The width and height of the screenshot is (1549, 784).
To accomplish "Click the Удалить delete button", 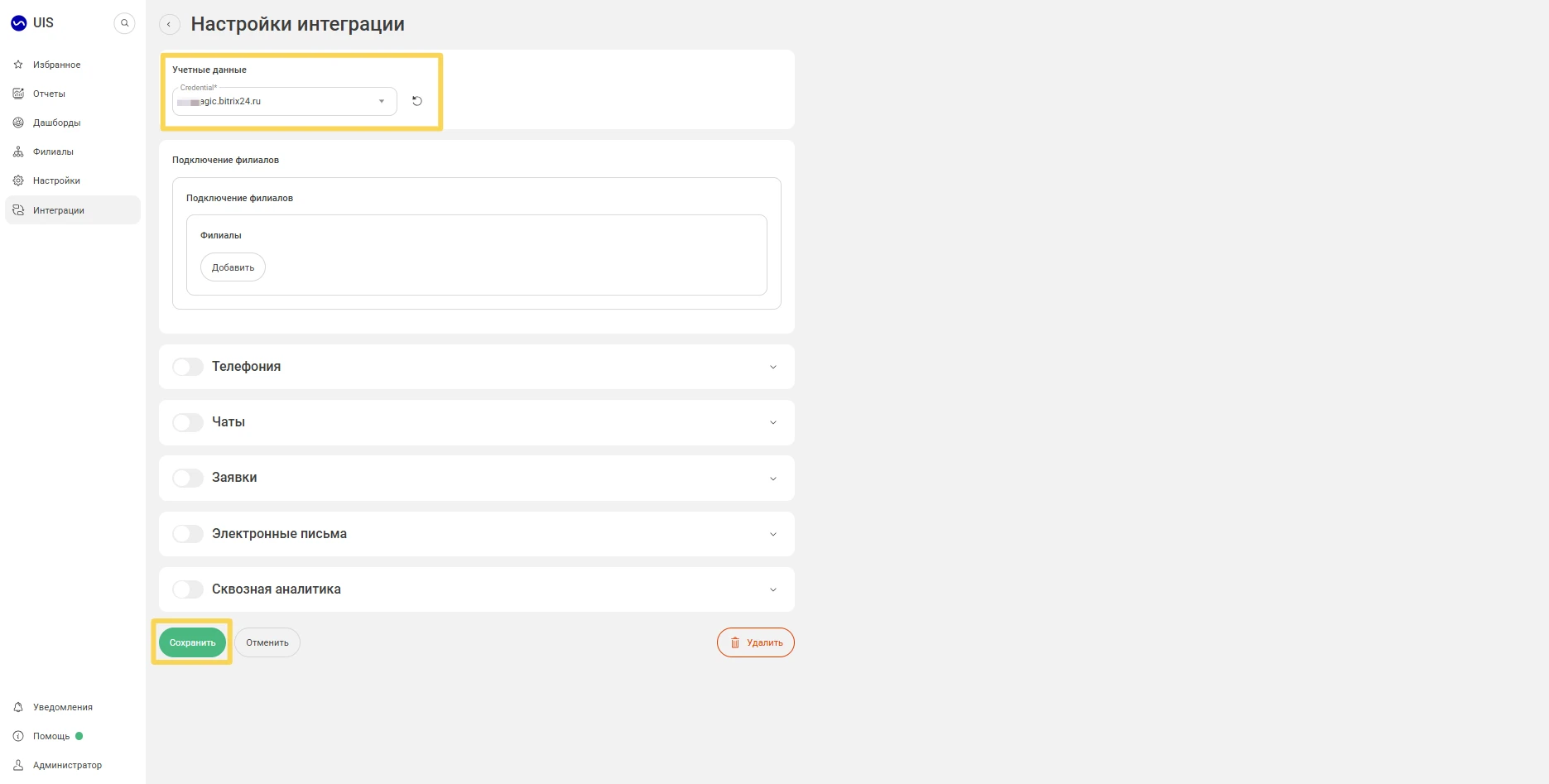I will 756,642.
